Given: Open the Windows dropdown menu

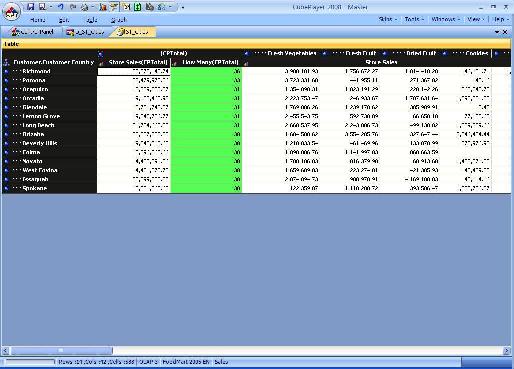Looking at the screenshot, I should click(446, 19).
